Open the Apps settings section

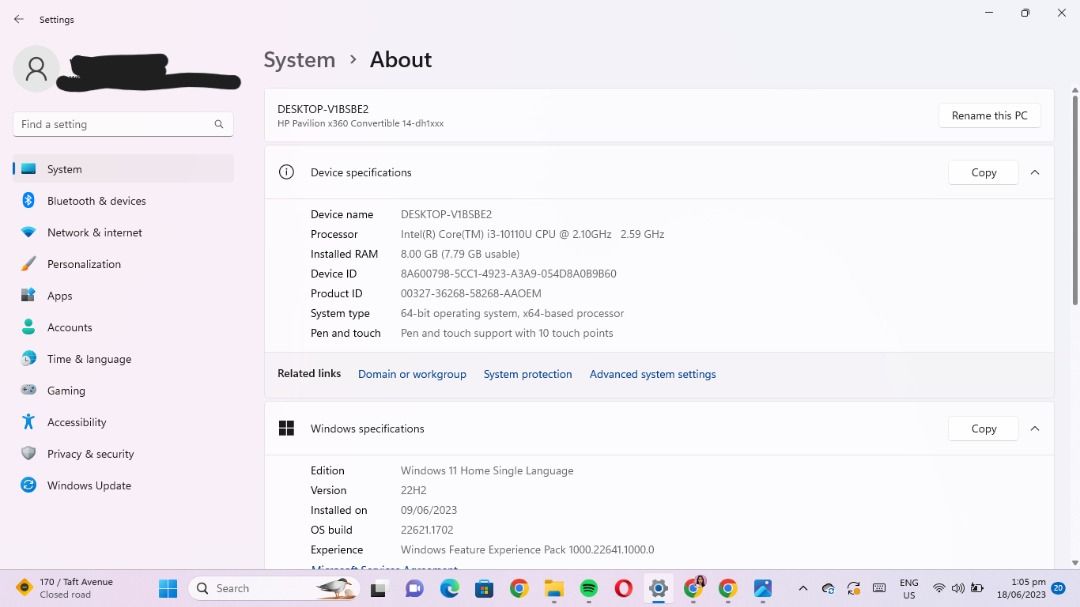coord(59,296)
